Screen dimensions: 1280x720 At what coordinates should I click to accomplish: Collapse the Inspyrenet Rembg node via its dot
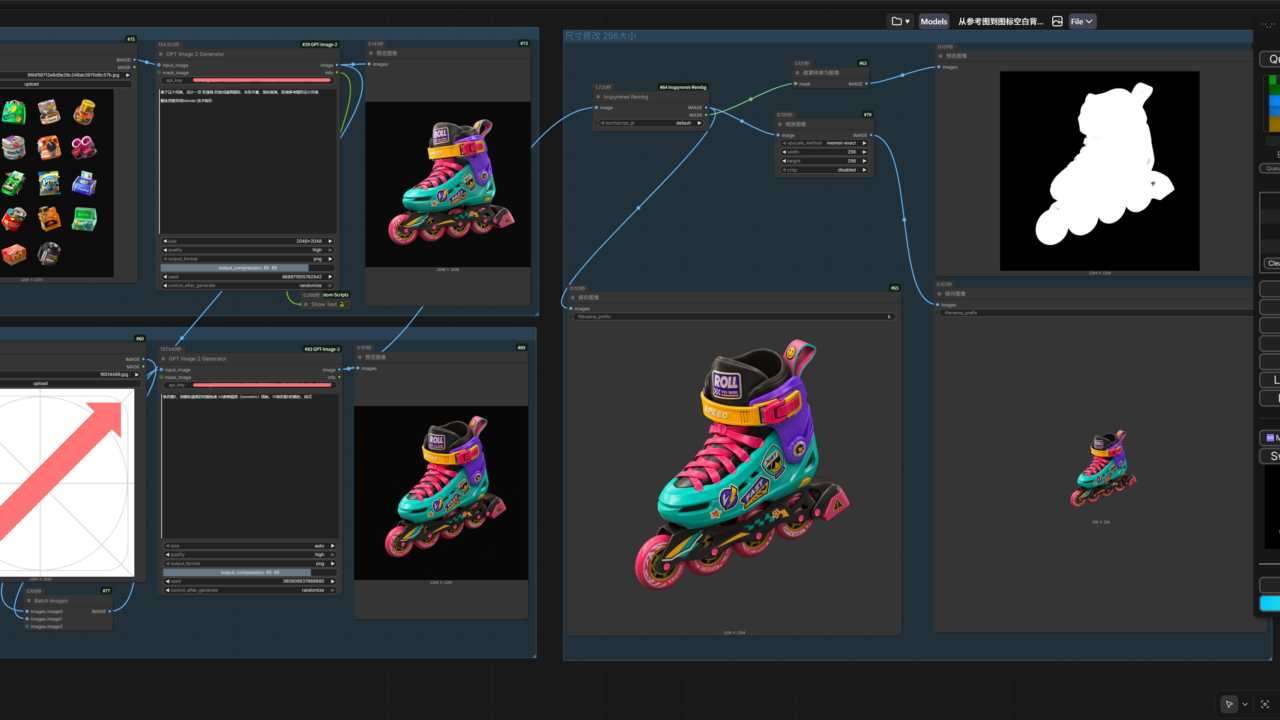[x=599, y=97]
